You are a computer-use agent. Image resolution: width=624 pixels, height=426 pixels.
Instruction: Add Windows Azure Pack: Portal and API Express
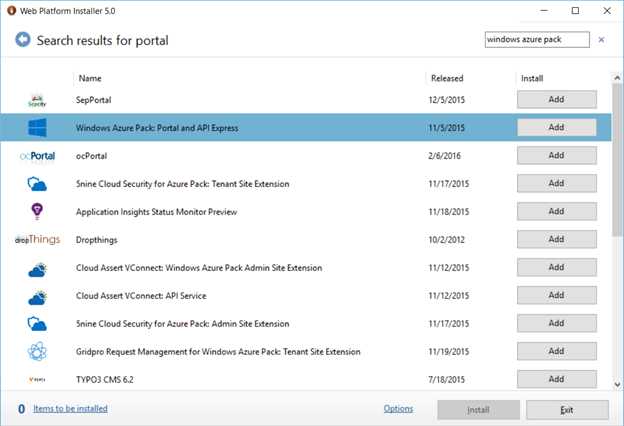pos(557,127)
